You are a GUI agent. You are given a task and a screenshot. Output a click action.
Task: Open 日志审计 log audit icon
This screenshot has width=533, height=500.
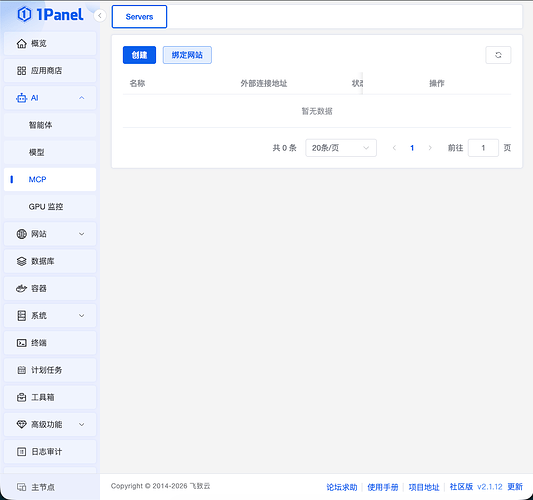pos(21,452)
